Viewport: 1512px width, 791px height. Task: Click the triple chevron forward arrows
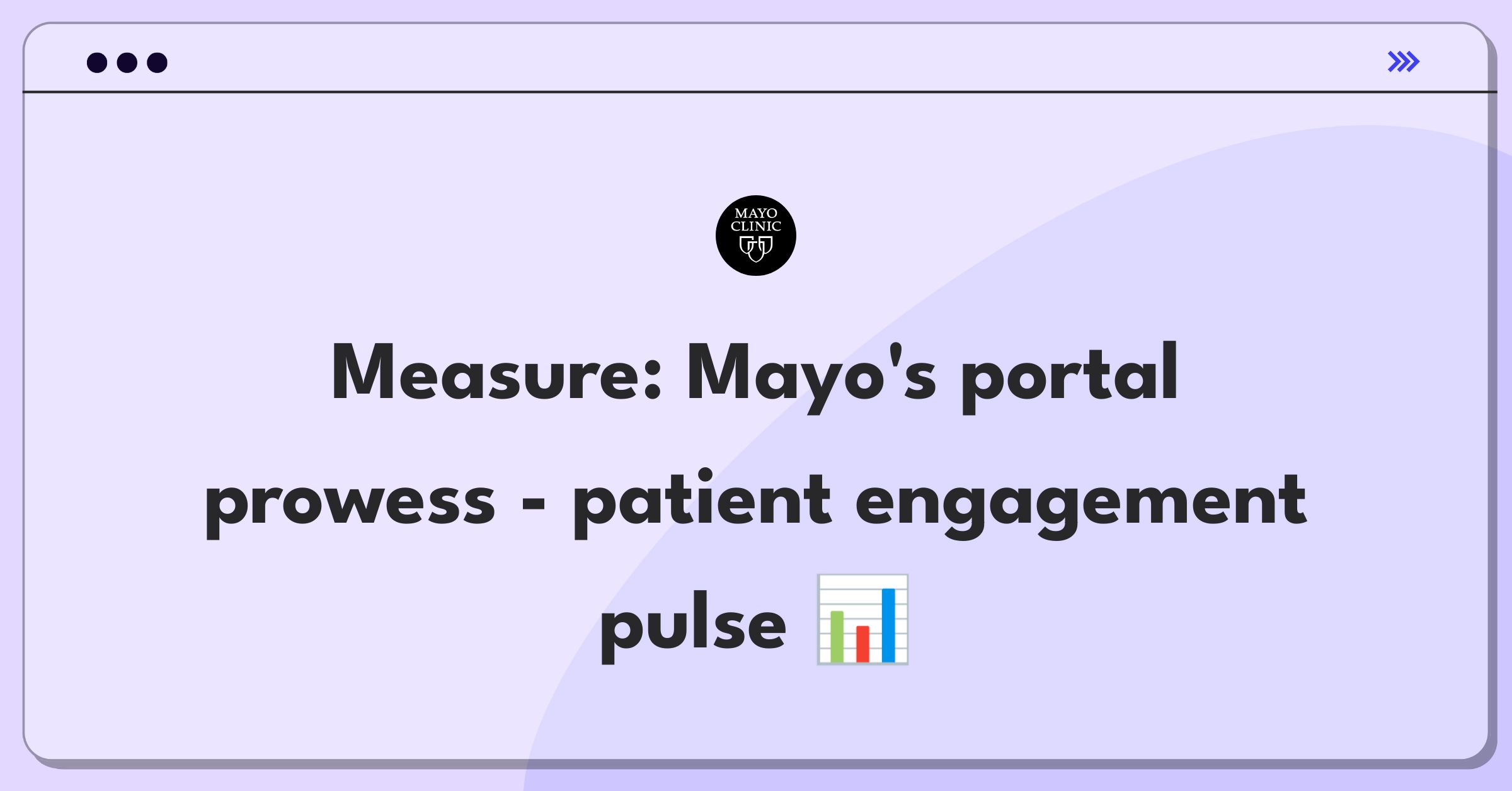(1404, 62)
